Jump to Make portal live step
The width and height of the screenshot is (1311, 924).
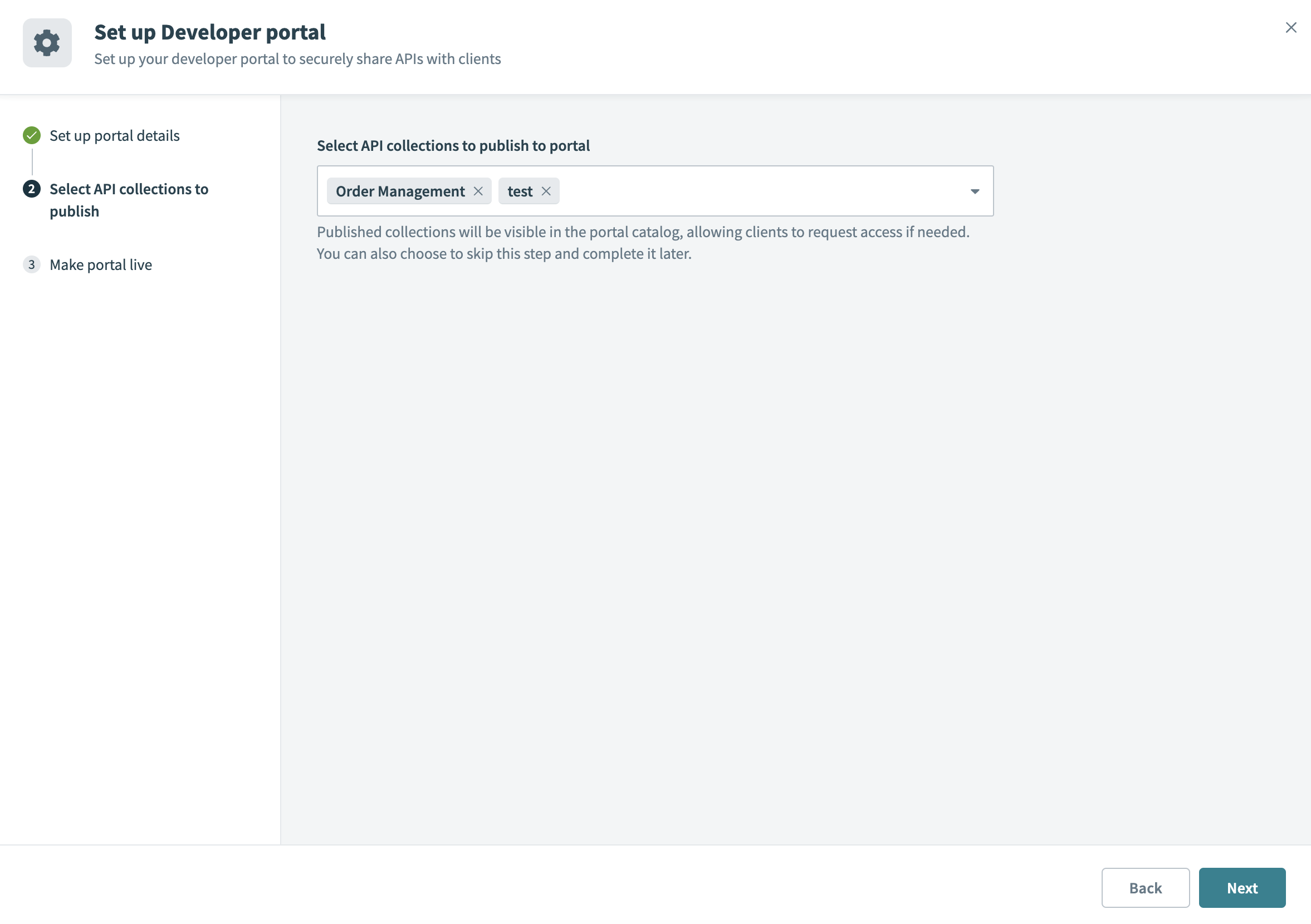(100, 265)
